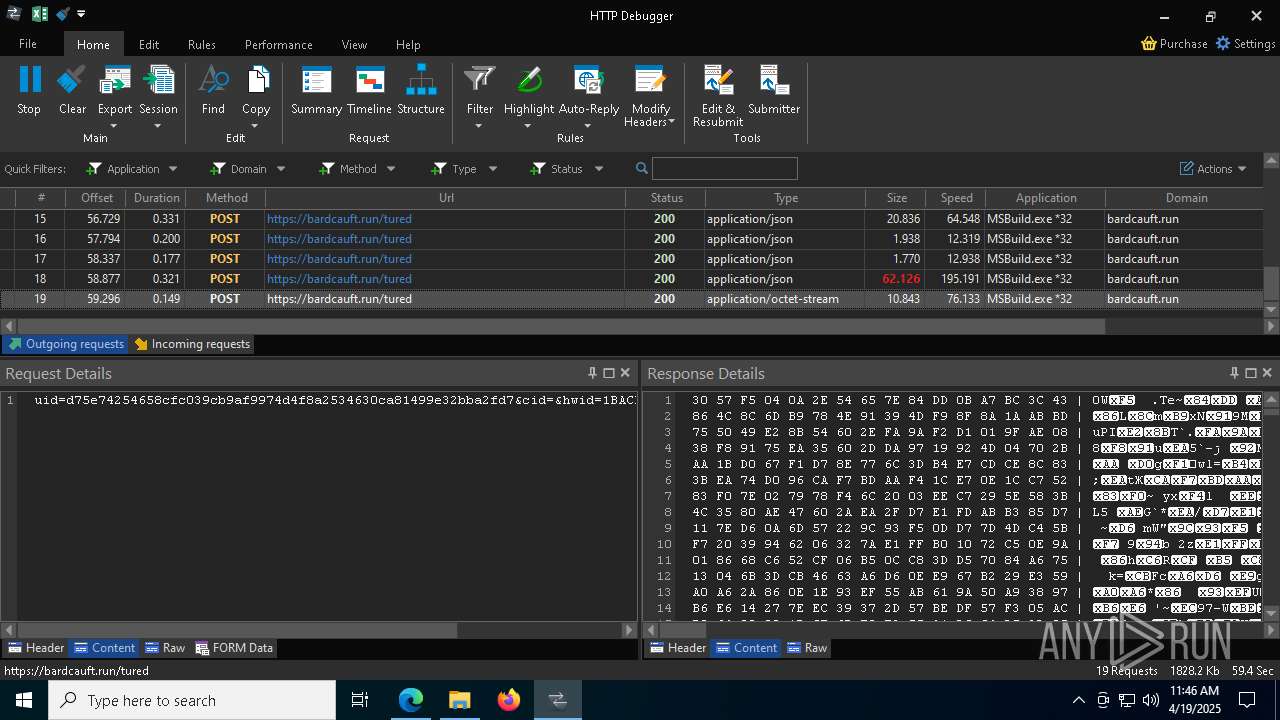Open Microsoft Edge from the taskbar
1280x720 pixels.
[x=411, y=700]
